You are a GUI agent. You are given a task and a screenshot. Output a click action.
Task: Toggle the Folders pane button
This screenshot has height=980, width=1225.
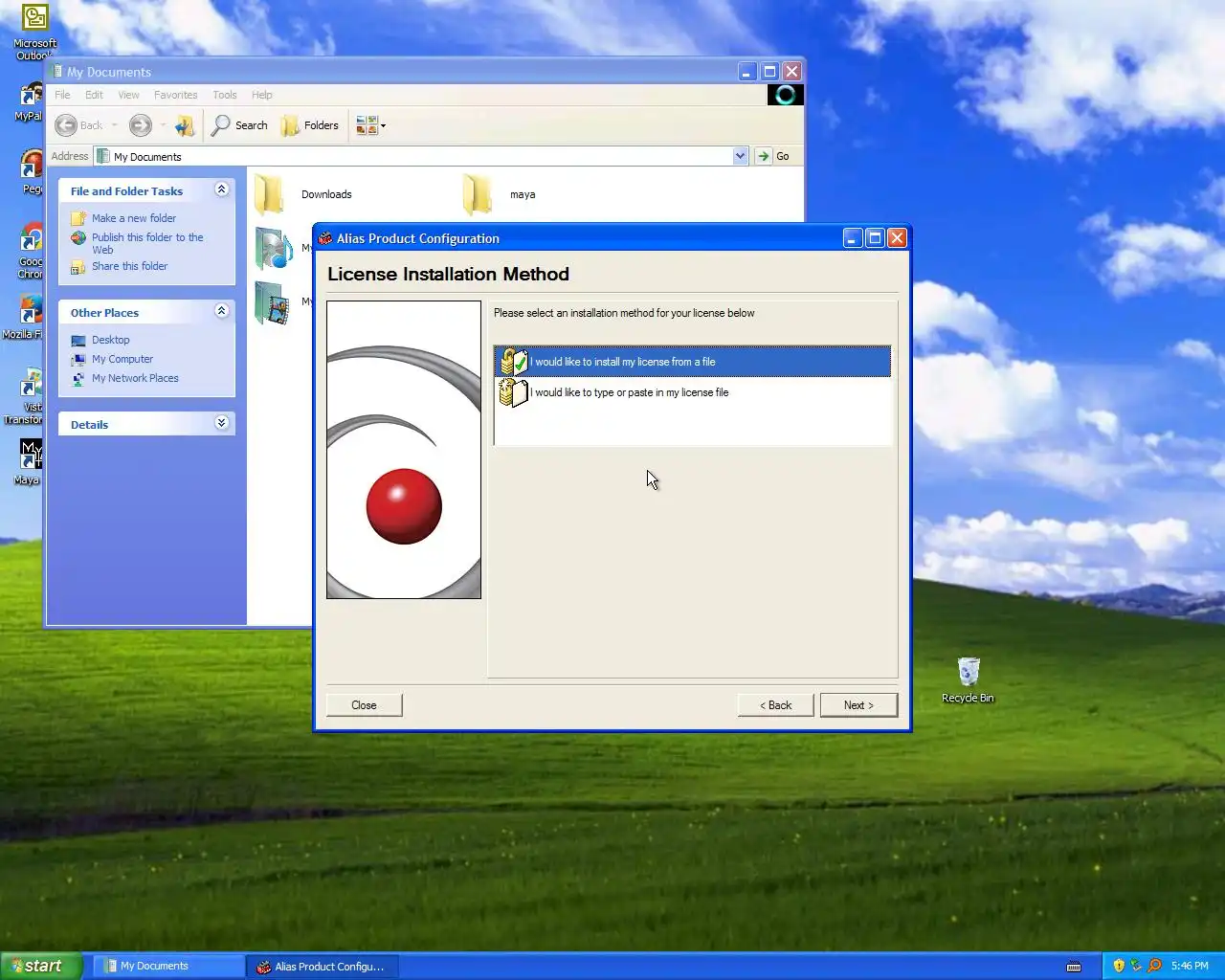pyautogui.click(x=310, y=125)
